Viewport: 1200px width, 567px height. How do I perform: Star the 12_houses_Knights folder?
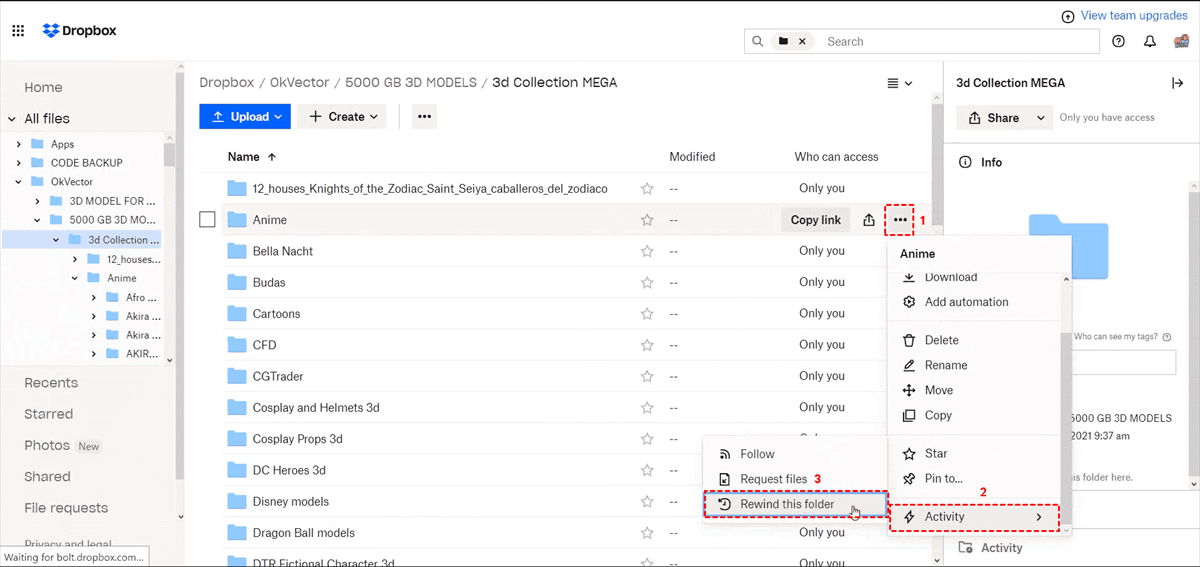pos(647,188)
